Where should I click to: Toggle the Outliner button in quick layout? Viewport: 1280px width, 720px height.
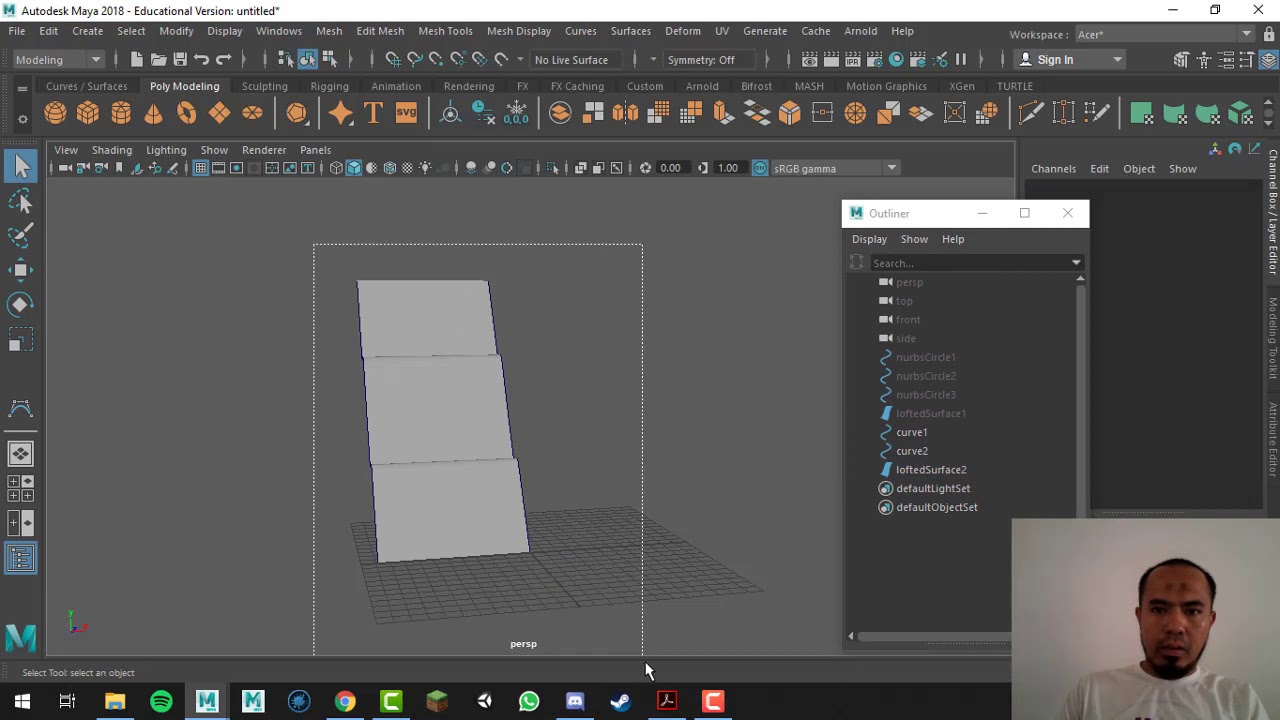tap(21, 558)
